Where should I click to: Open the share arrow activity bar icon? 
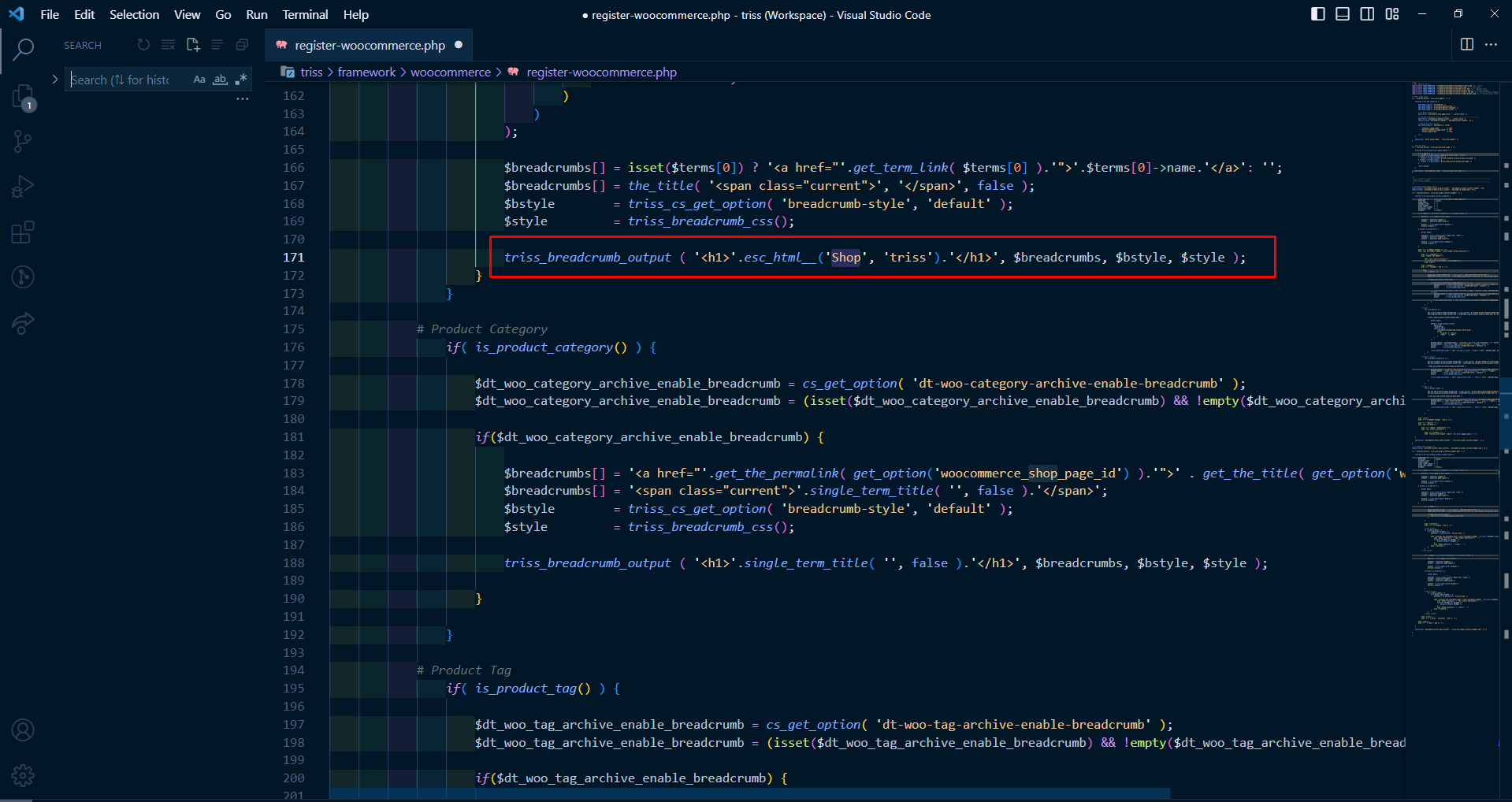pos(24,323)
